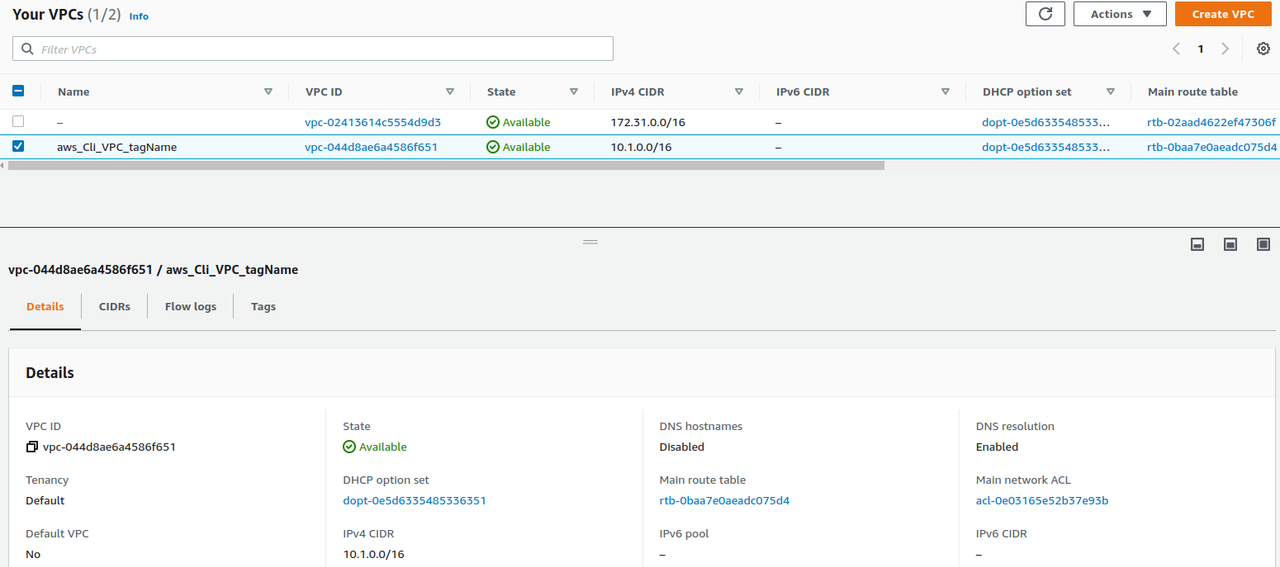Open VPC link vpc-02413614c5554d9d3

(x=373, y=122)
